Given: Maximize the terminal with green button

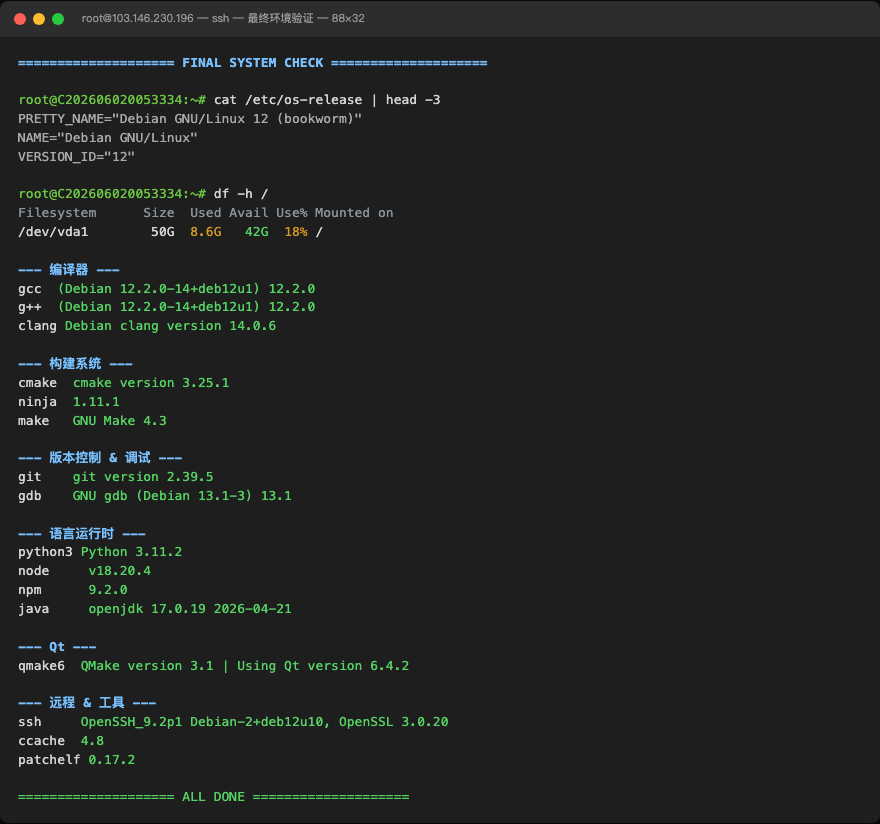Looking at the screenshot, I should [58, 19].
